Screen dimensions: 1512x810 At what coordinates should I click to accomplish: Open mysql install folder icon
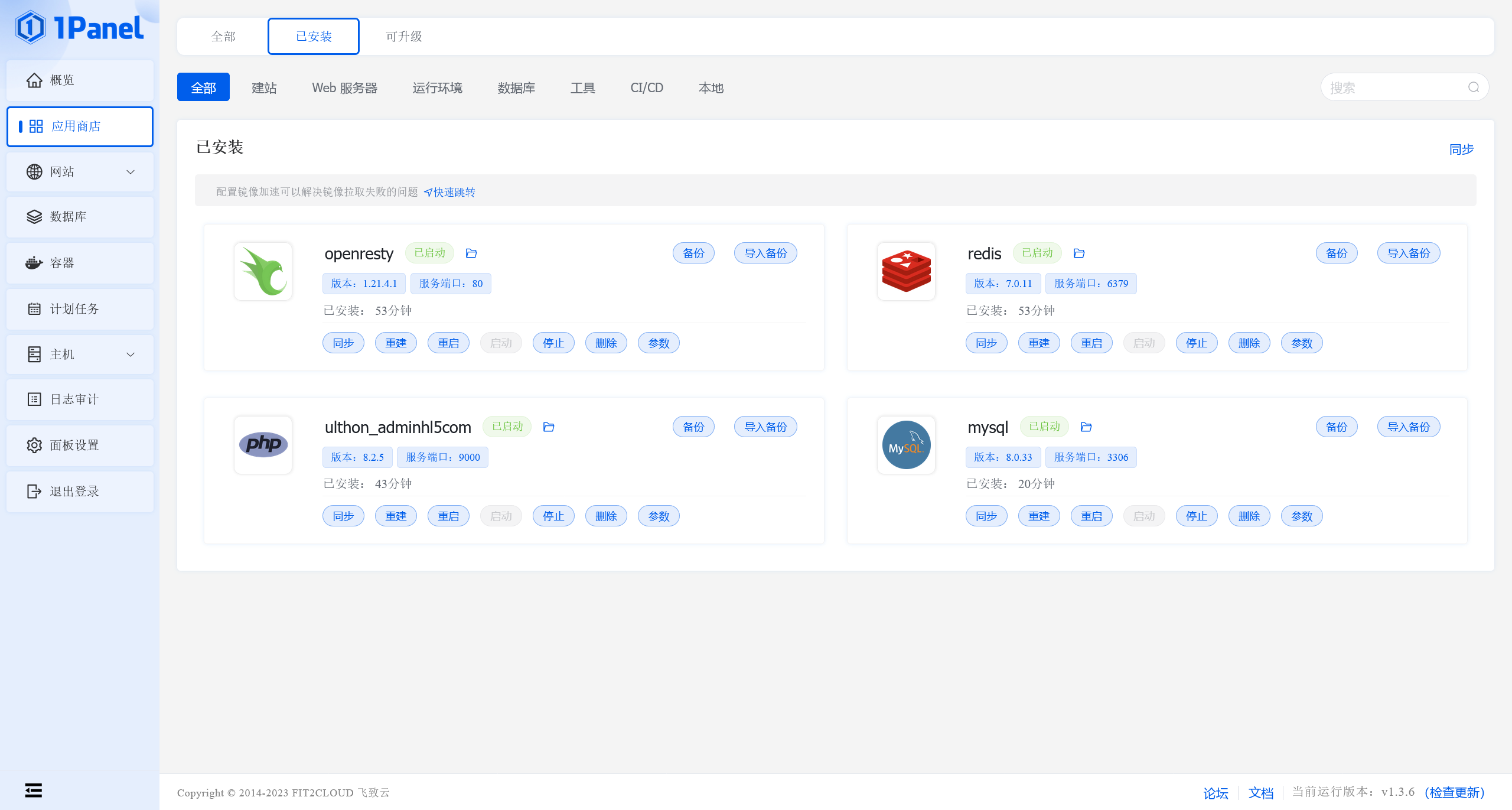[1086, 427]
